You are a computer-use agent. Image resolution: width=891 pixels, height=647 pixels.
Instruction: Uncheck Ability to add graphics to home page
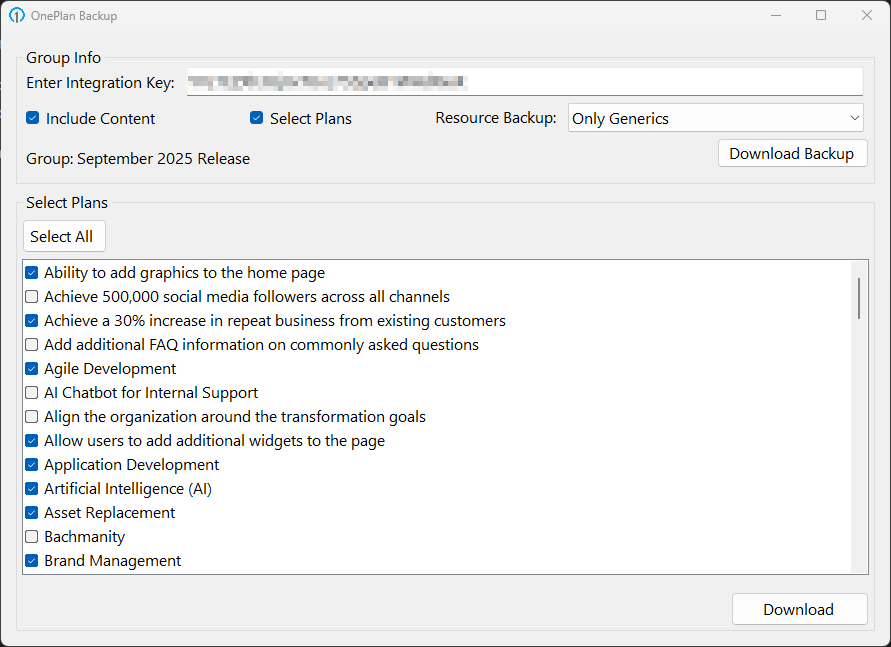[x=32, y=273]
